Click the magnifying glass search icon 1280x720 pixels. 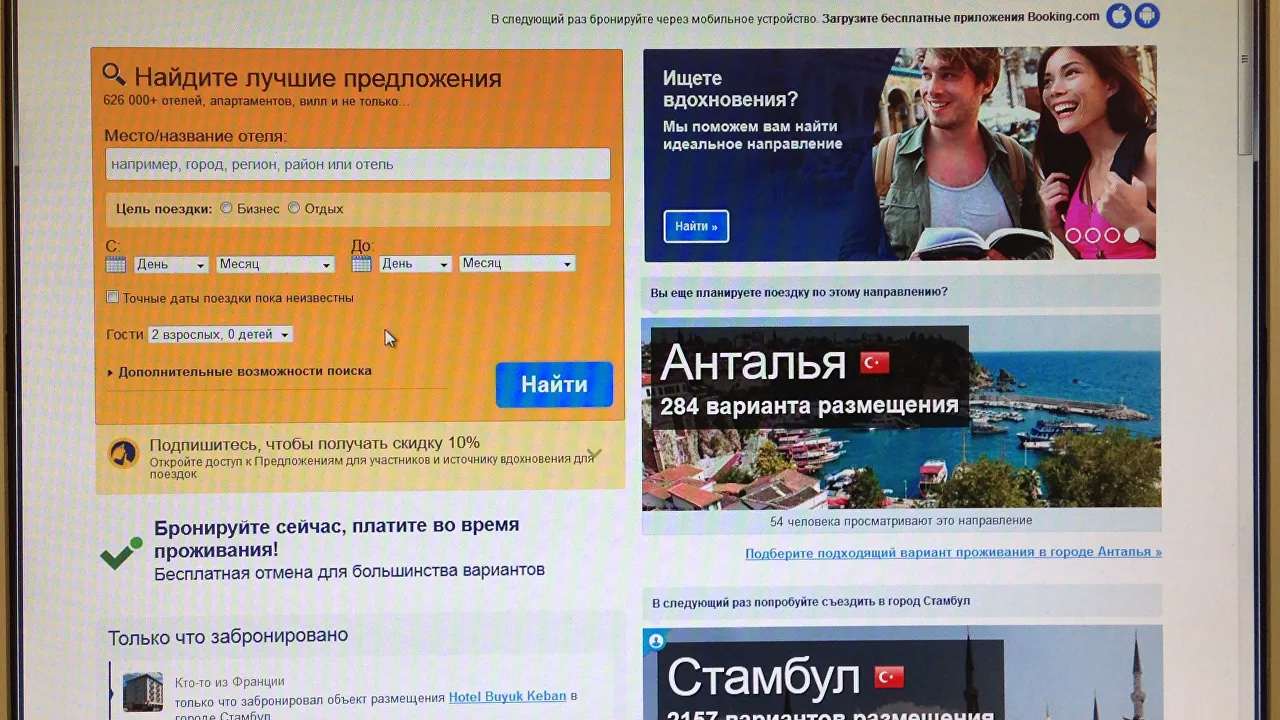pyautogui.click(x=114, y=75)
